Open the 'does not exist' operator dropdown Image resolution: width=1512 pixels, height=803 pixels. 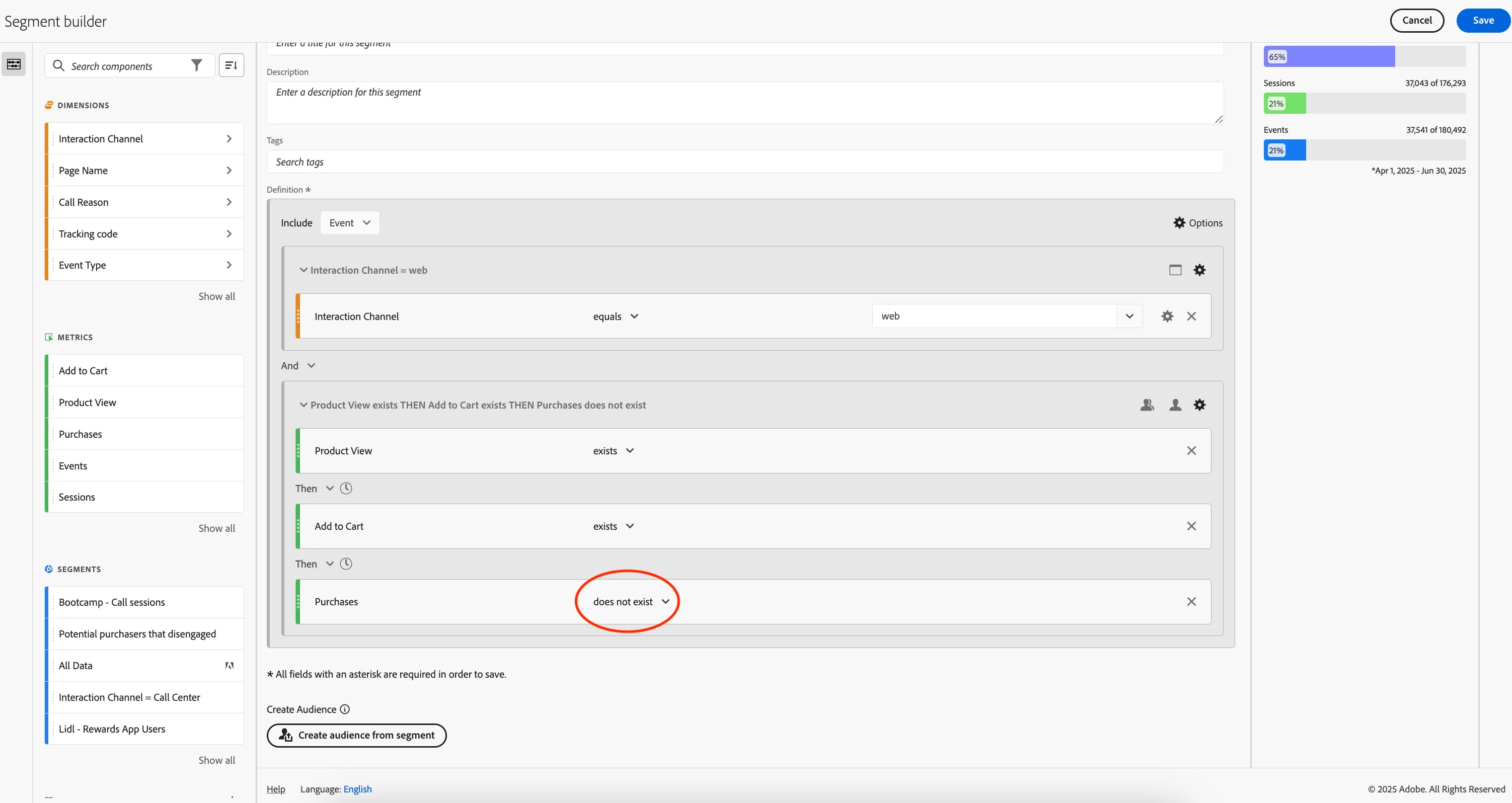click(631, 602)
